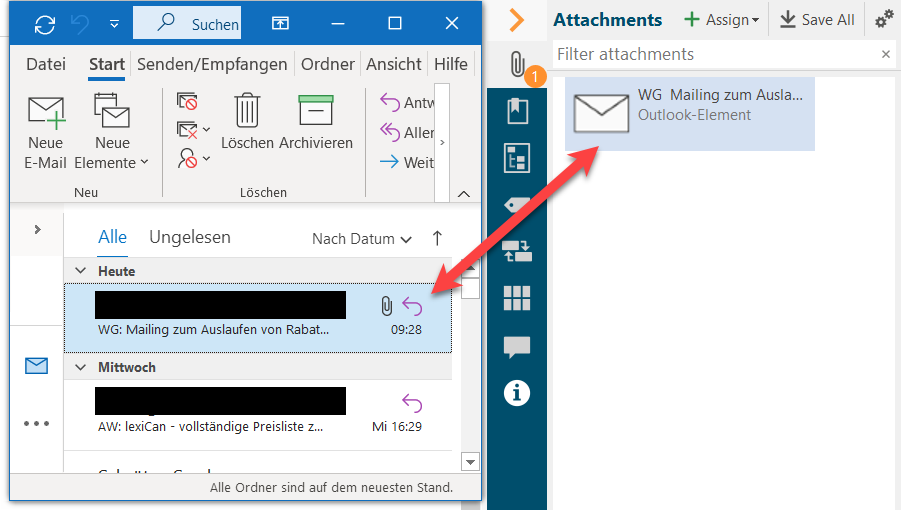
Task: Show the info panel in the sidebar
Action: pyautogui.click(x=517, y=393)
